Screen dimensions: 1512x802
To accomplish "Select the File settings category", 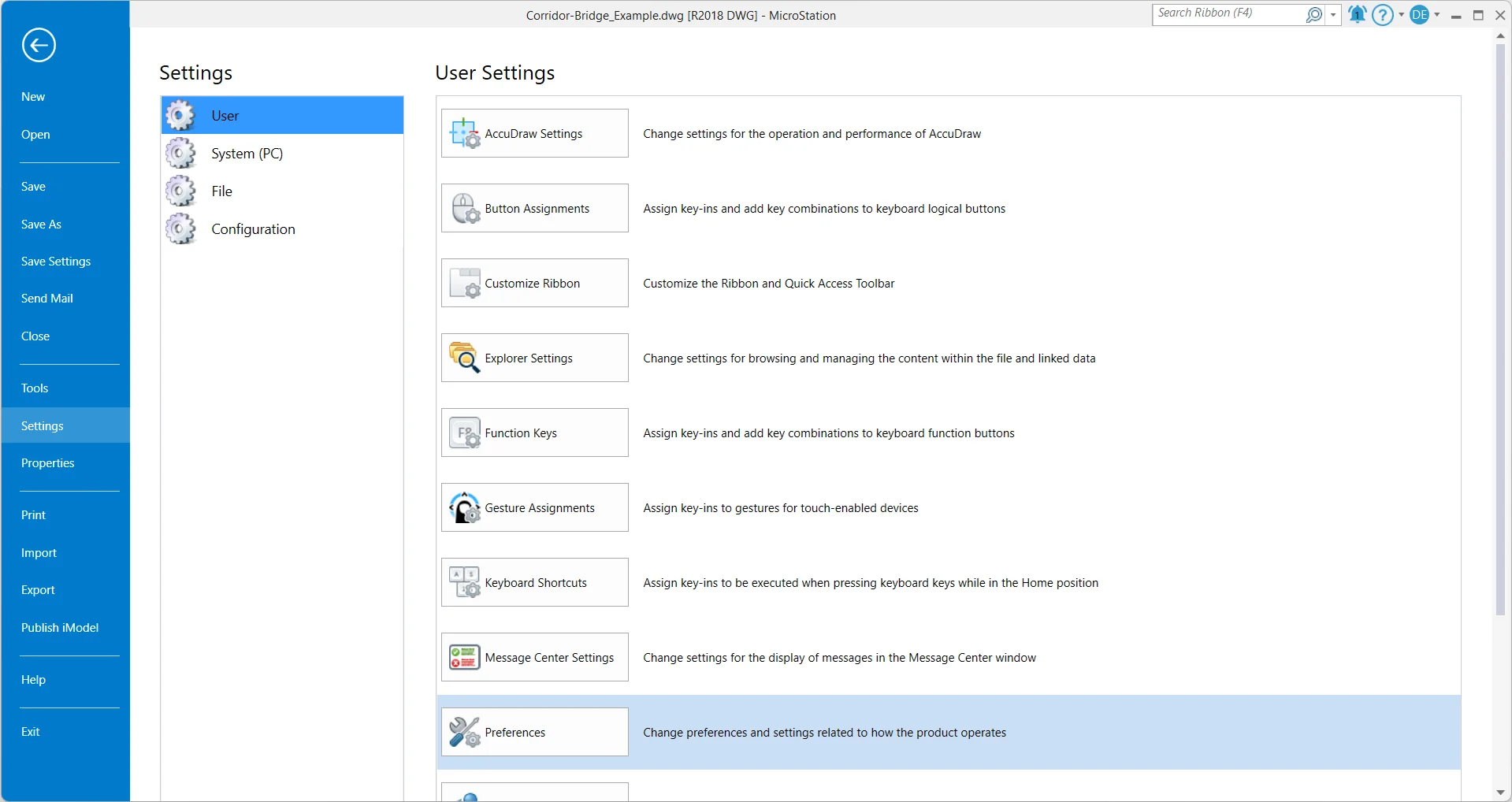I will click(282, 191).
